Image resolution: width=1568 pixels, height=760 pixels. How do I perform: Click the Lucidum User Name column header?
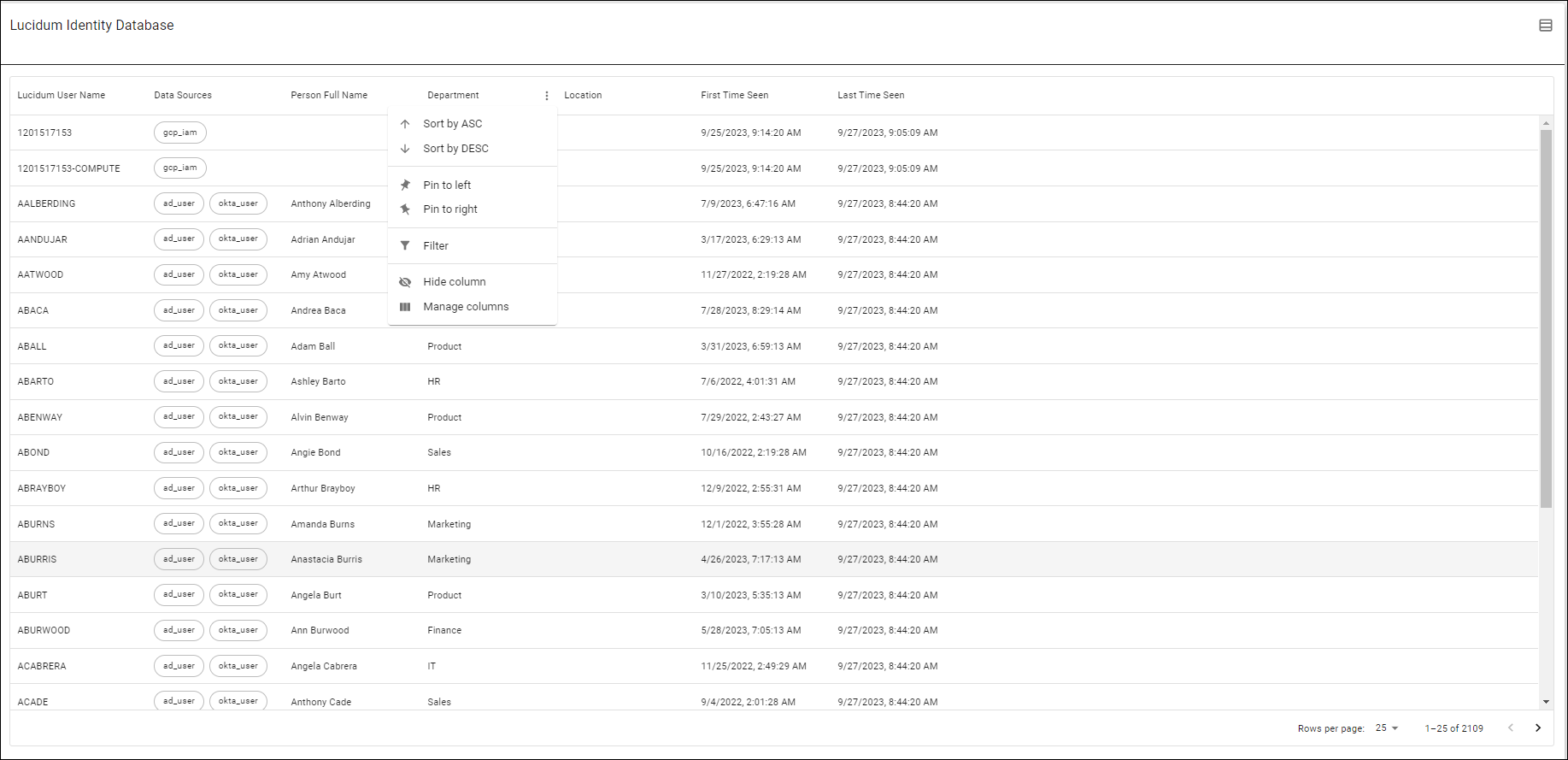[x=62, y=96]
